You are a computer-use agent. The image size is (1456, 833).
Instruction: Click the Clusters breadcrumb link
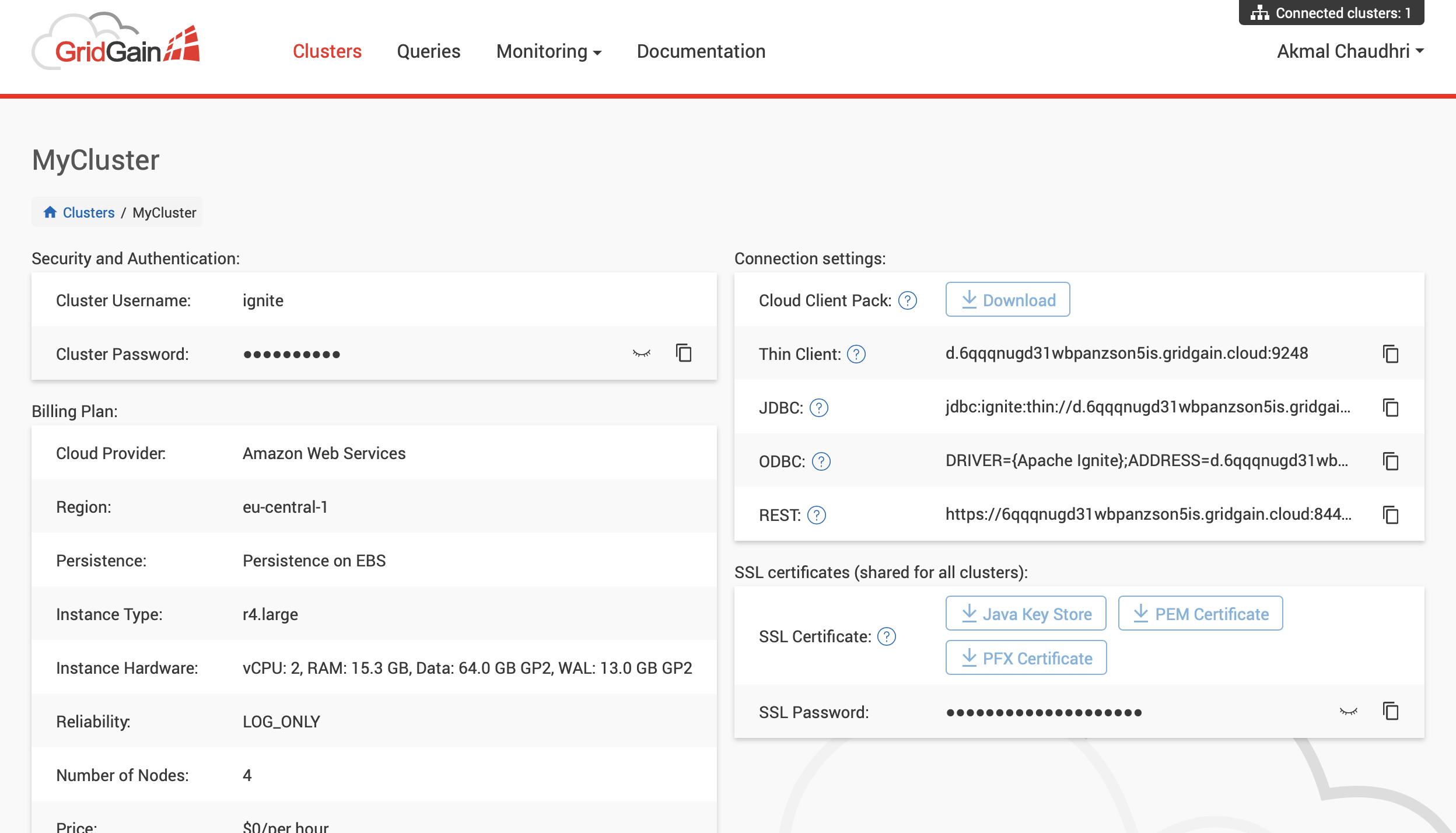pos(89,212)
